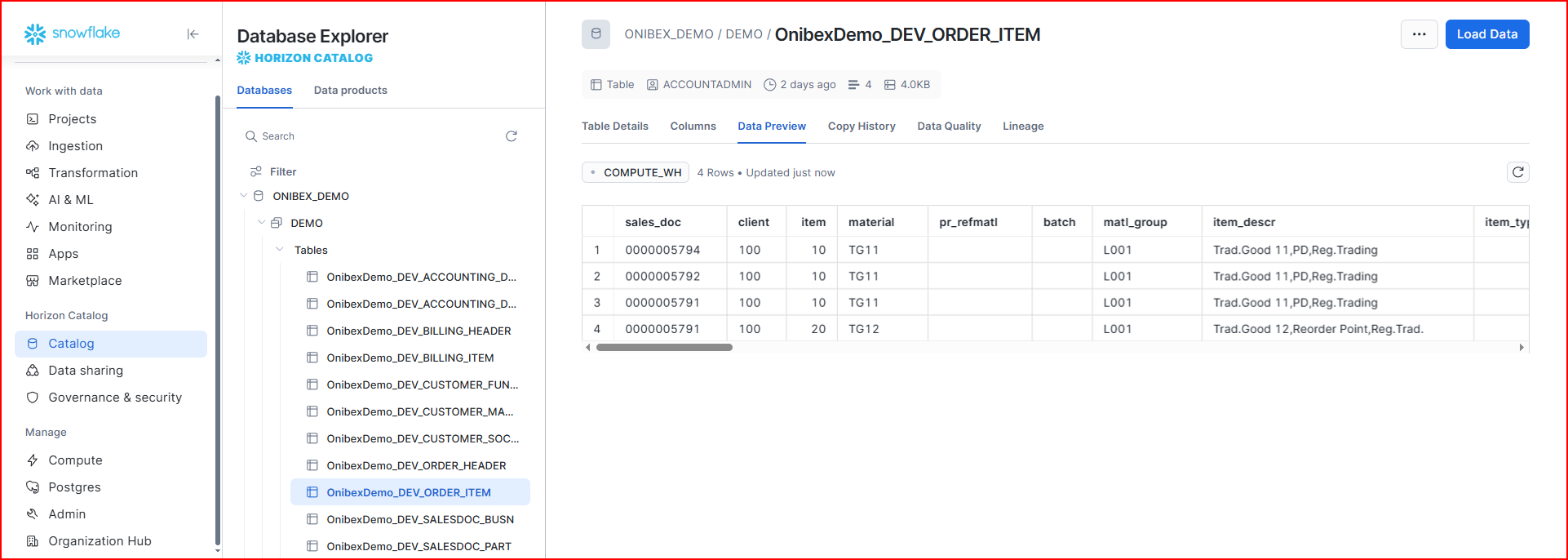Image resolution: width=1568 pixels, height=560 pixels.
Task: Open the Filter option in explorer
Action: pos(273,171)
